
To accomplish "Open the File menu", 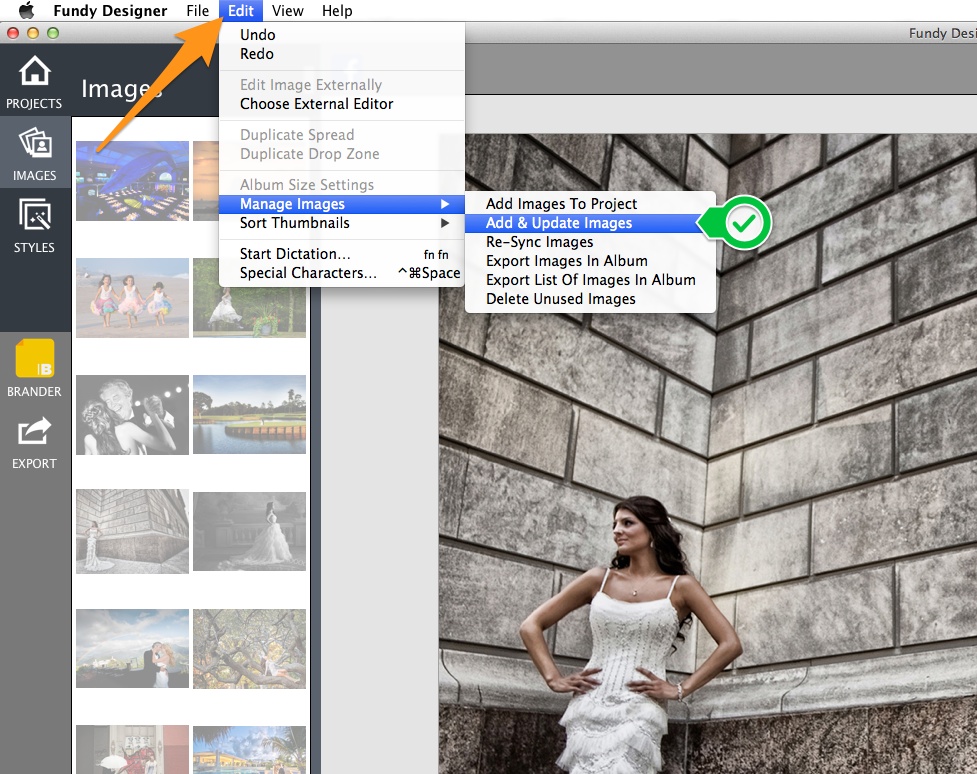I will click(198, 11).
